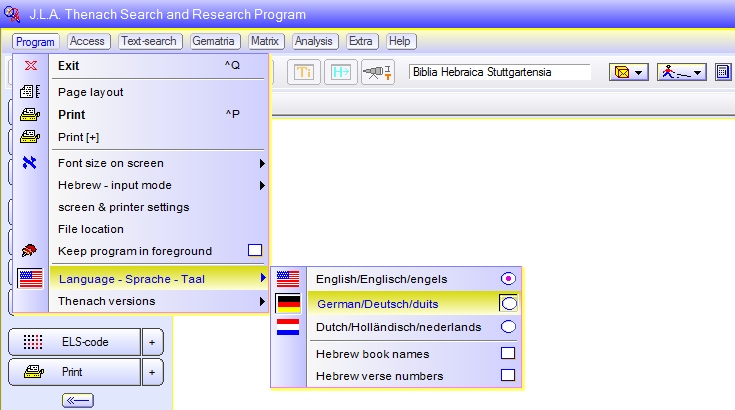Open the Help menu
Viewport: 735px width, 410px height.
[x=400, y=41]
